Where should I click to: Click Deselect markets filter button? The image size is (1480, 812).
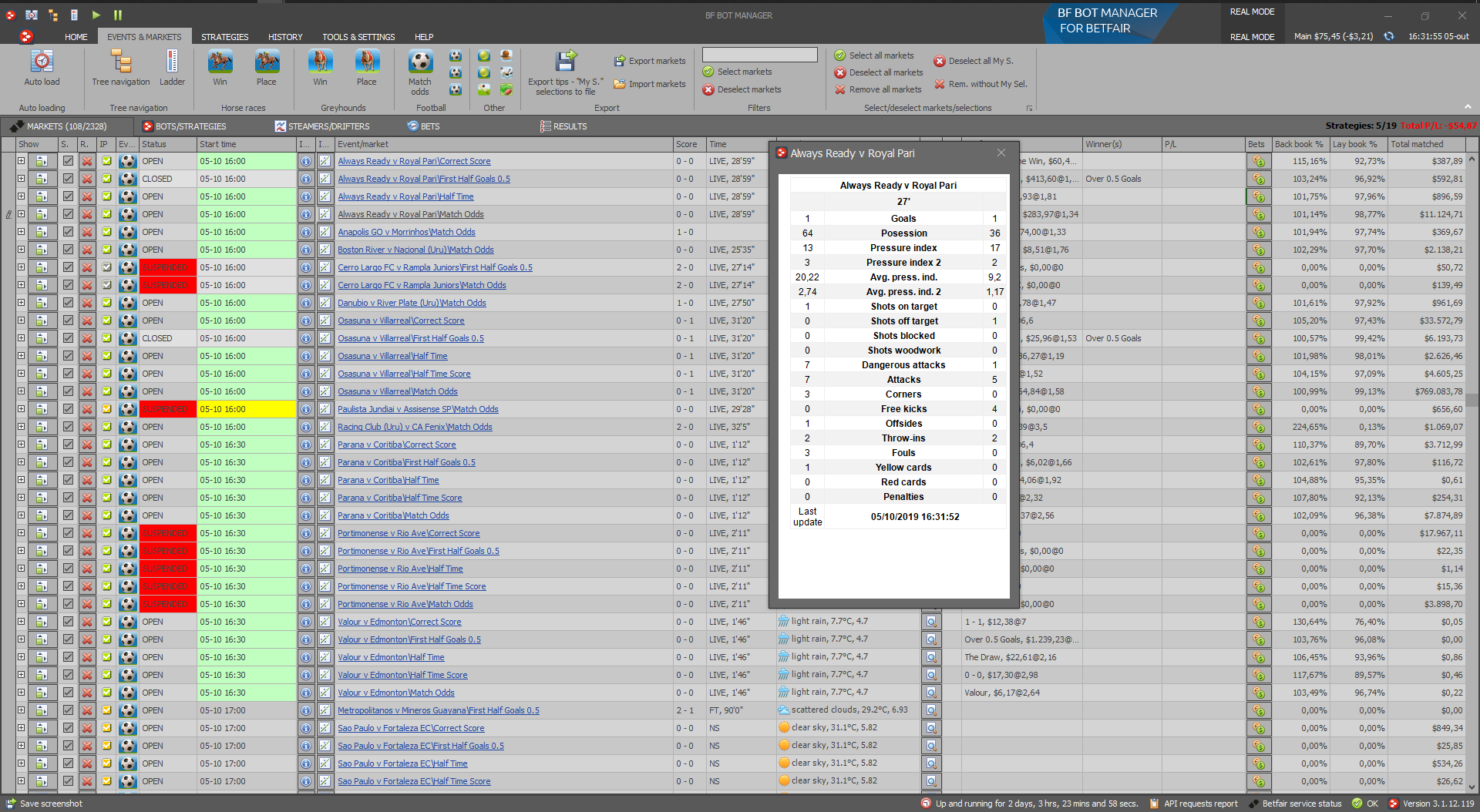click(x=742, y=89)
